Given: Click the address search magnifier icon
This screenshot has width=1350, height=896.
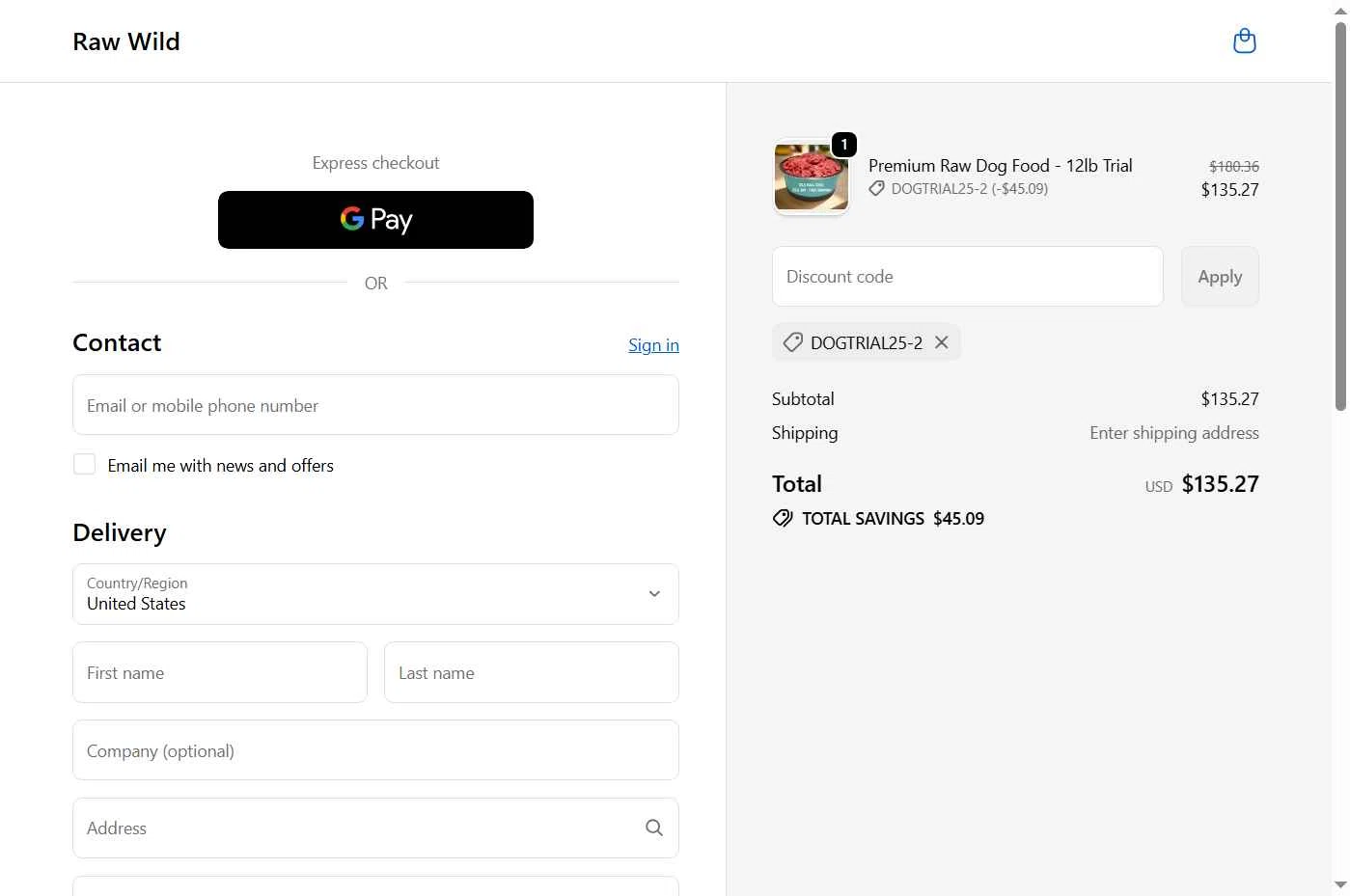Looking at the screenshot, I should 654,828.
